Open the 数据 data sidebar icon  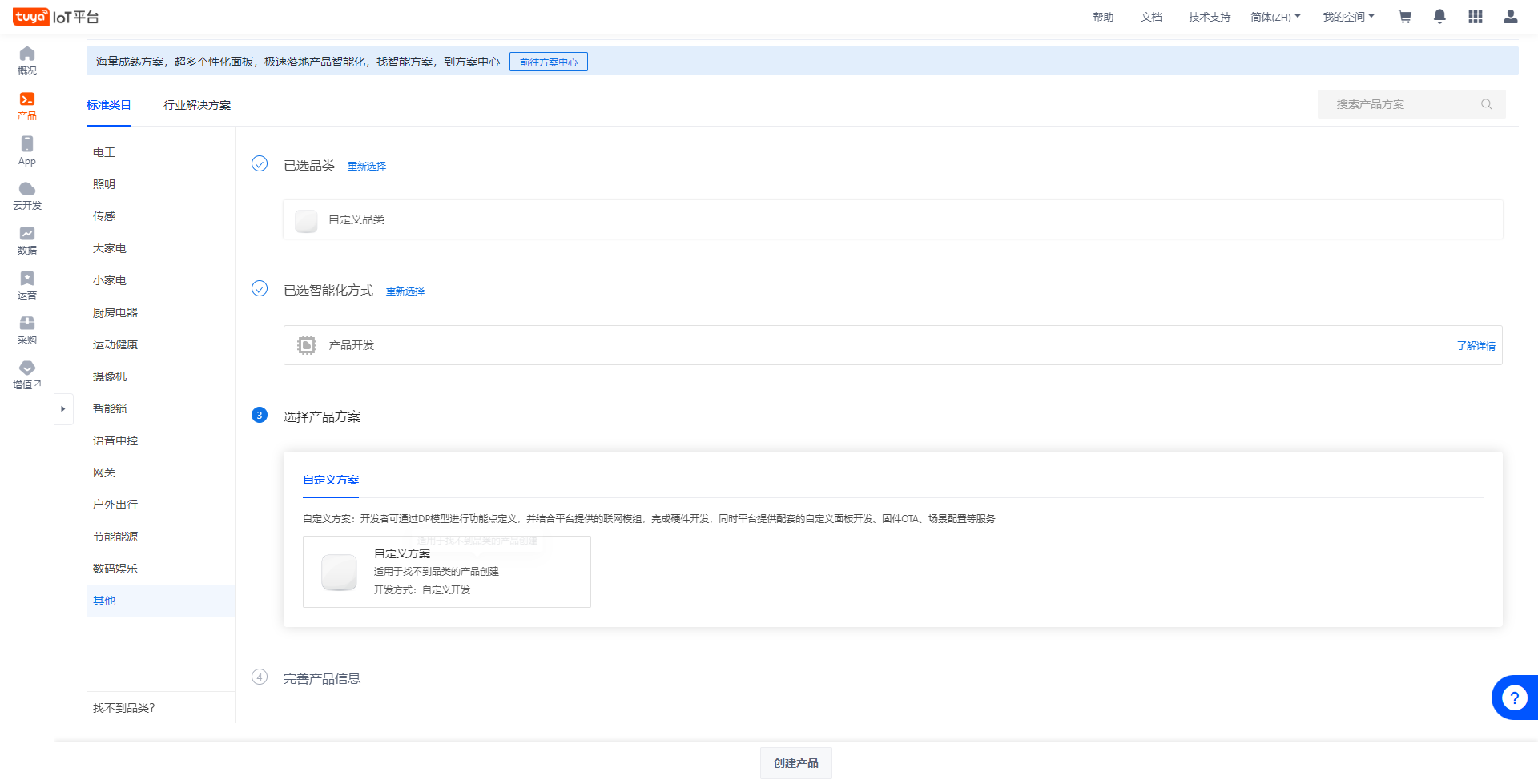[27, 240]
